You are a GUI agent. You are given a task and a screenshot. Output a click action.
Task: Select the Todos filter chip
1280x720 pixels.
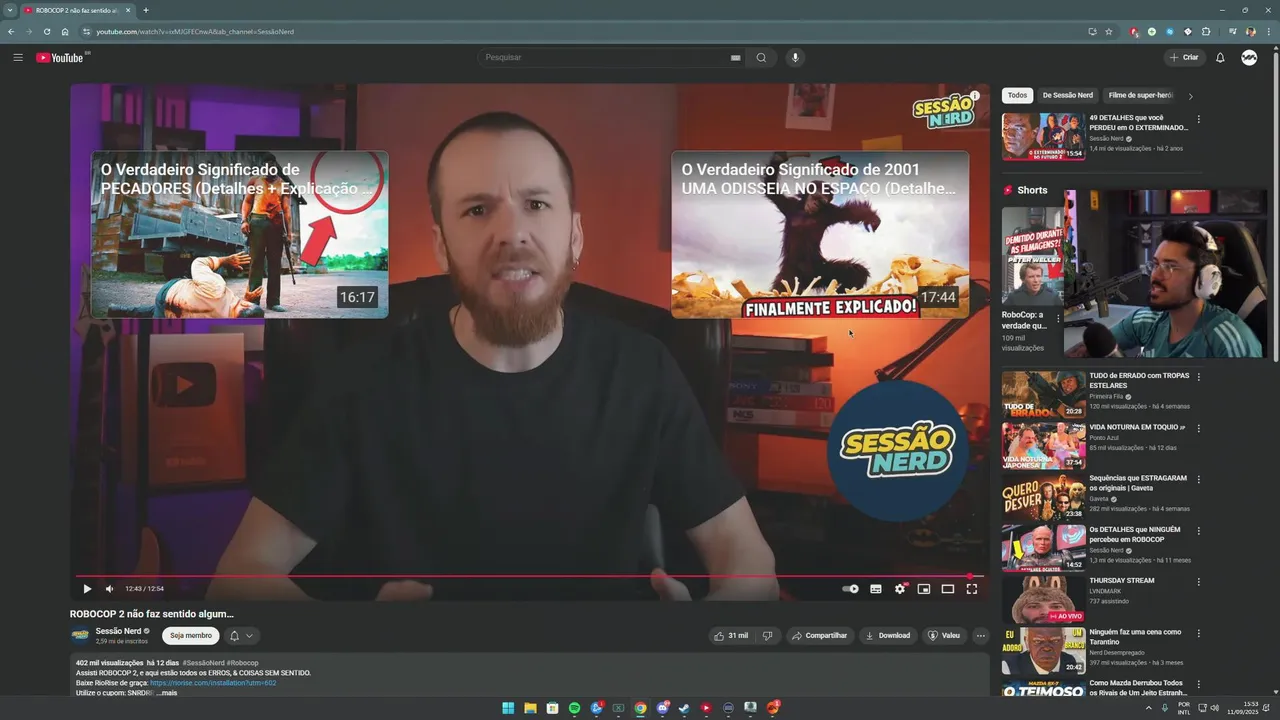coord(1017,95)
